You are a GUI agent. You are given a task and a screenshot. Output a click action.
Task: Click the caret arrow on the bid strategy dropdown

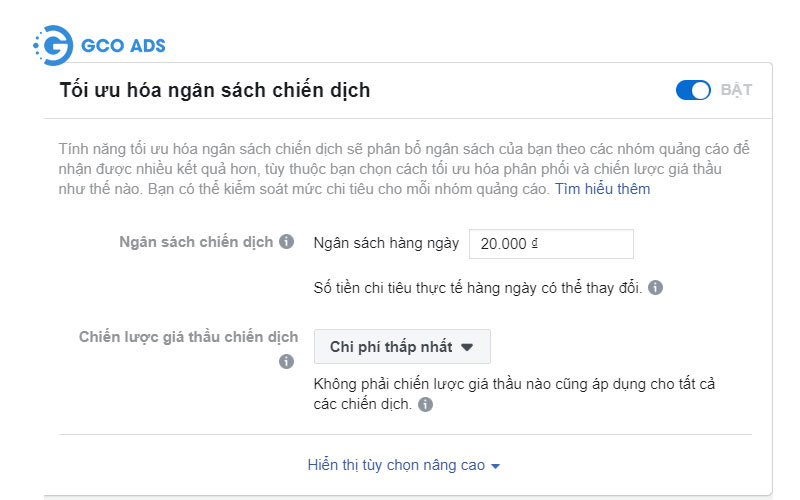point(467,348)
